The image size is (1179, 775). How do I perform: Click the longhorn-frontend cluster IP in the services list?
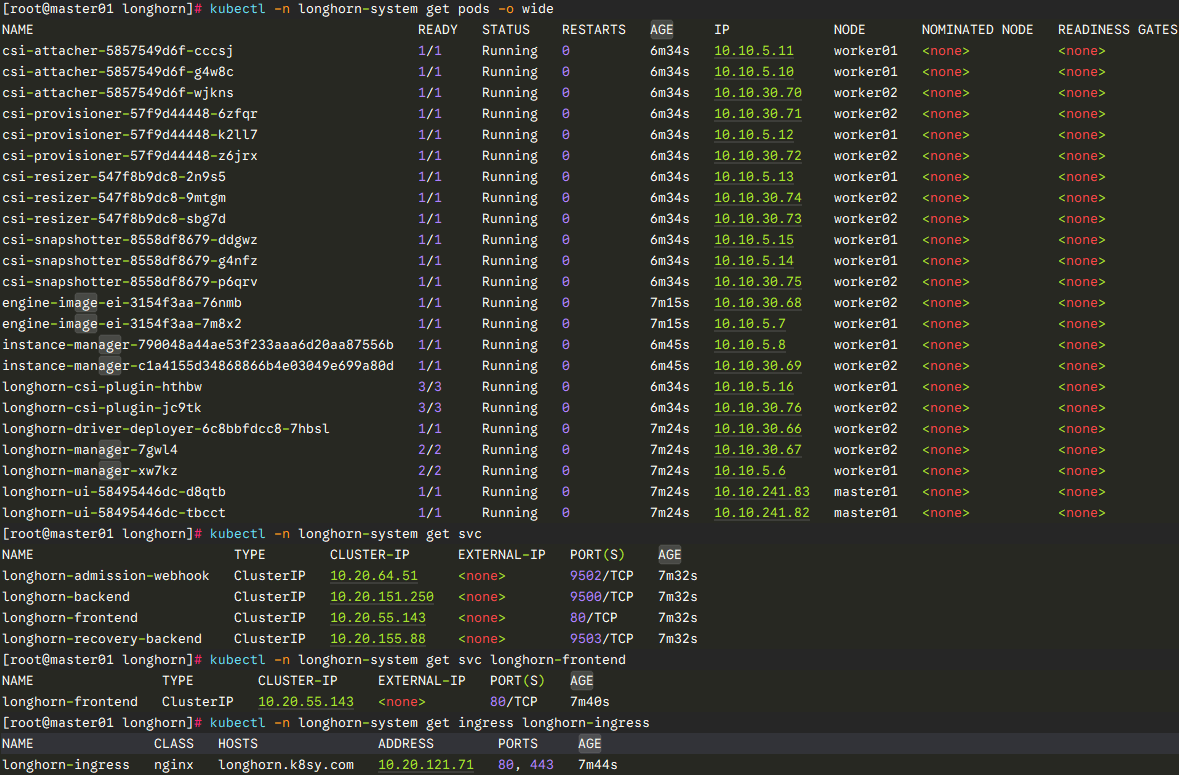click(377, 618)
